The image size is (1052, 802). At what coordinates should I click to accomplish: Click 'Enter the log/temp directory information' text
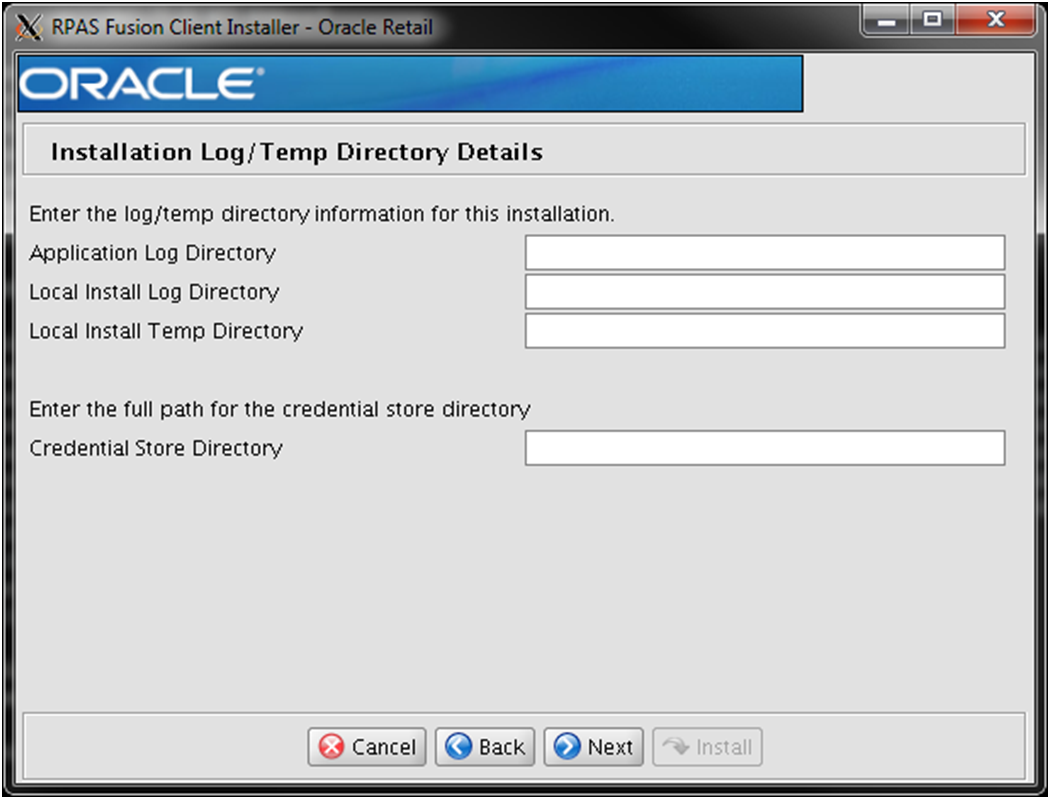(x=322, y=214)
